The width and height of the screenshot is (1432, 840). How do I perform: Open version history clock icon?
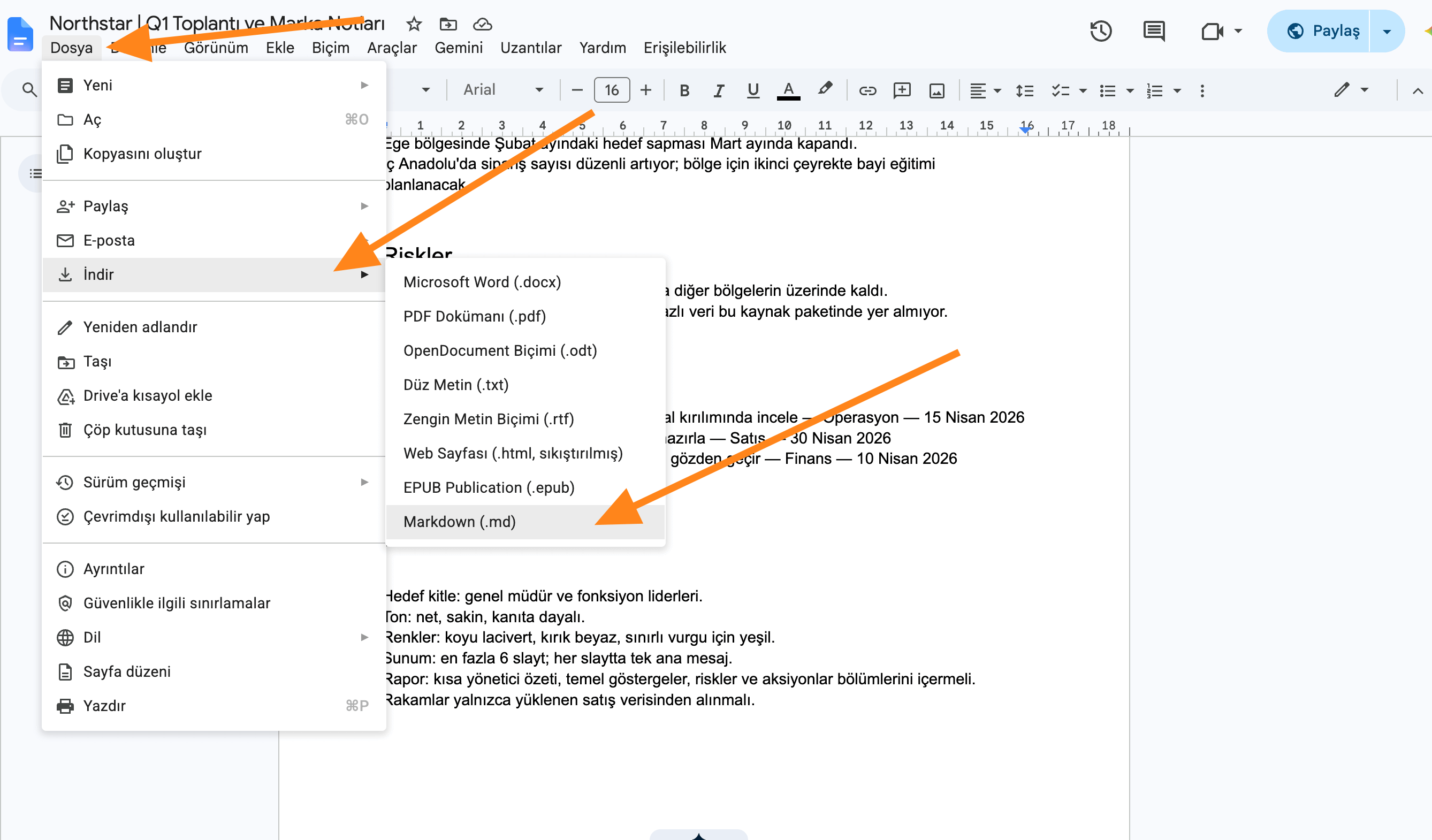click(1101, 30)
